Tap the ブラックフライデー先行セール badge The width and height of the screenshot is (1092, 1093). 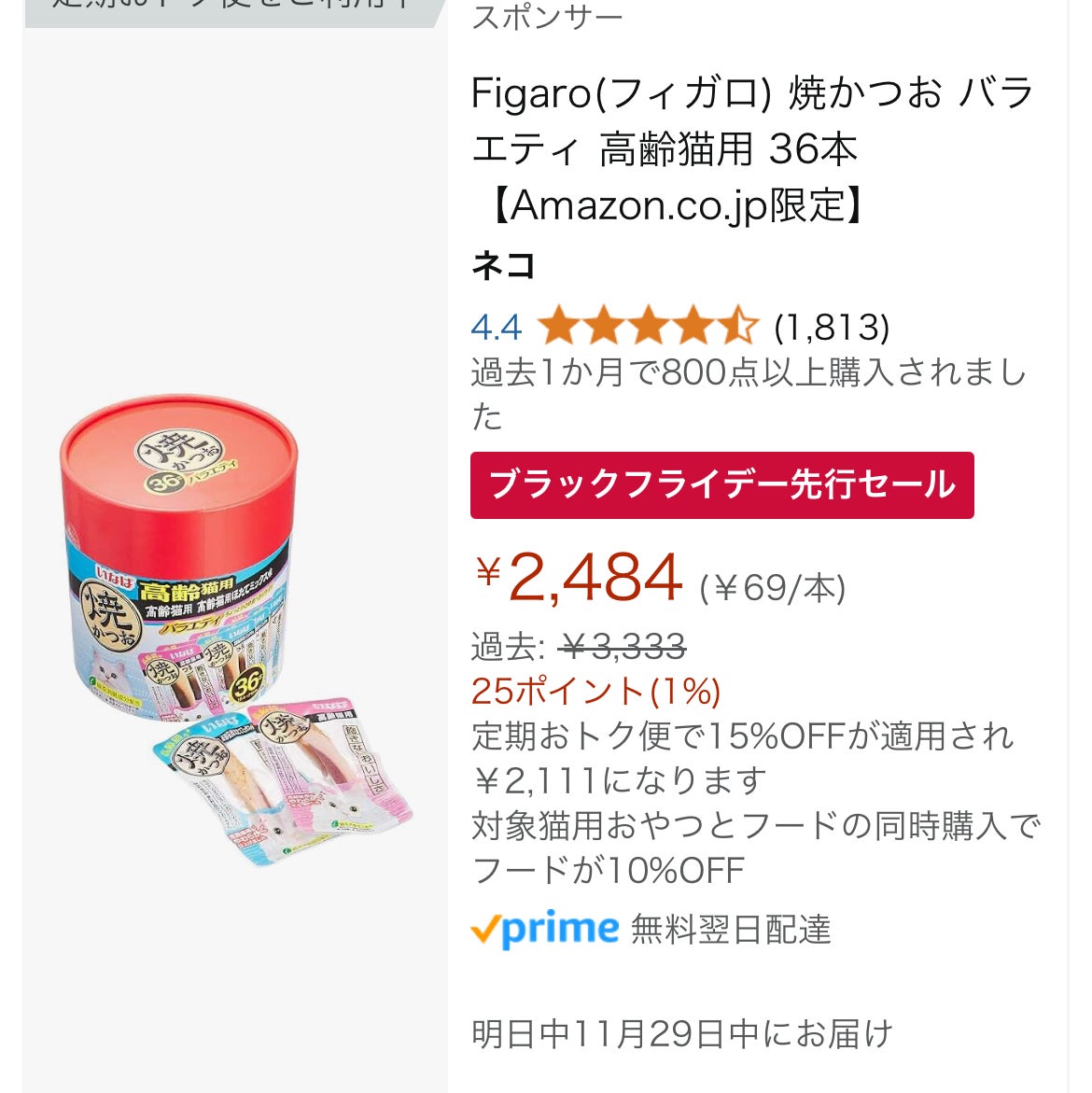721,485
